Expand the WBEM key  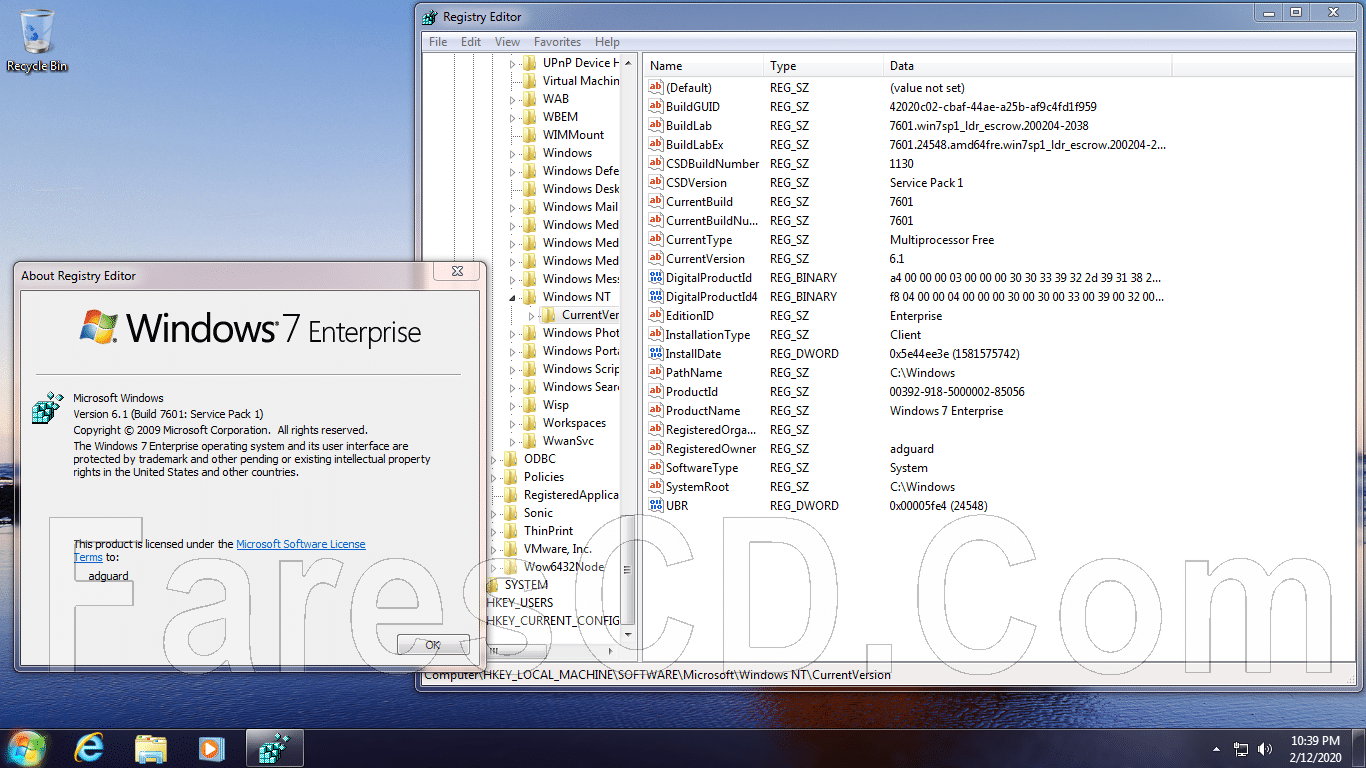pos(513,118)
